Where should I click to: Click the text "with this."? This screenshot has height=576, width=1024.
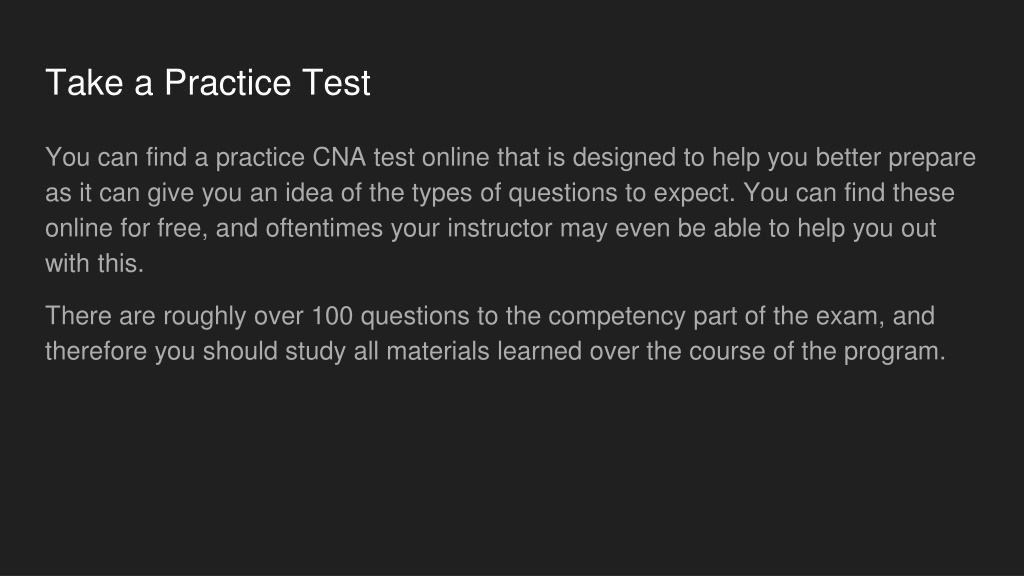tap(95, 264)
